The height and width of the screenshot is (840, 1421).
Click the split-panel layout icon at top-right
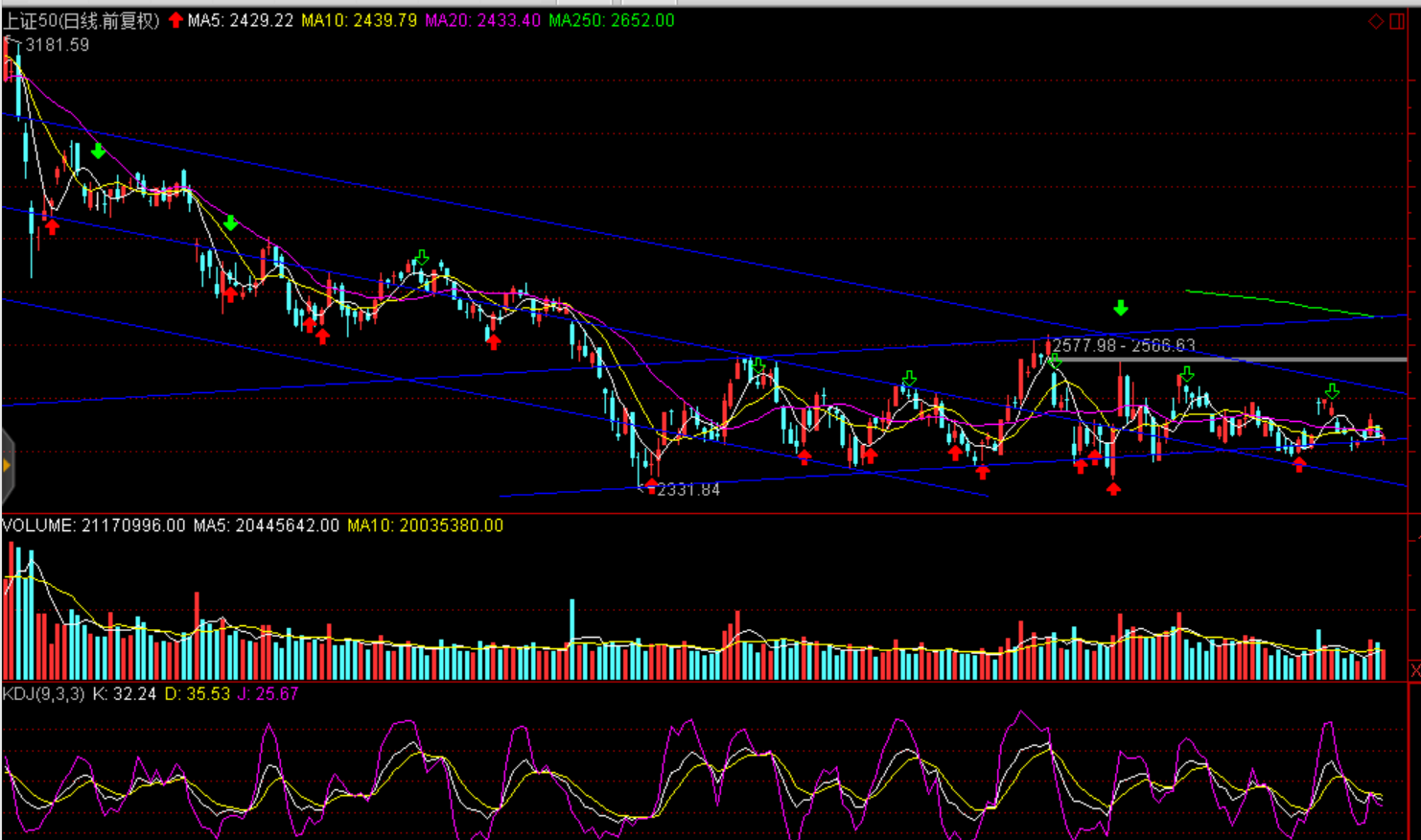(1397, 21)
